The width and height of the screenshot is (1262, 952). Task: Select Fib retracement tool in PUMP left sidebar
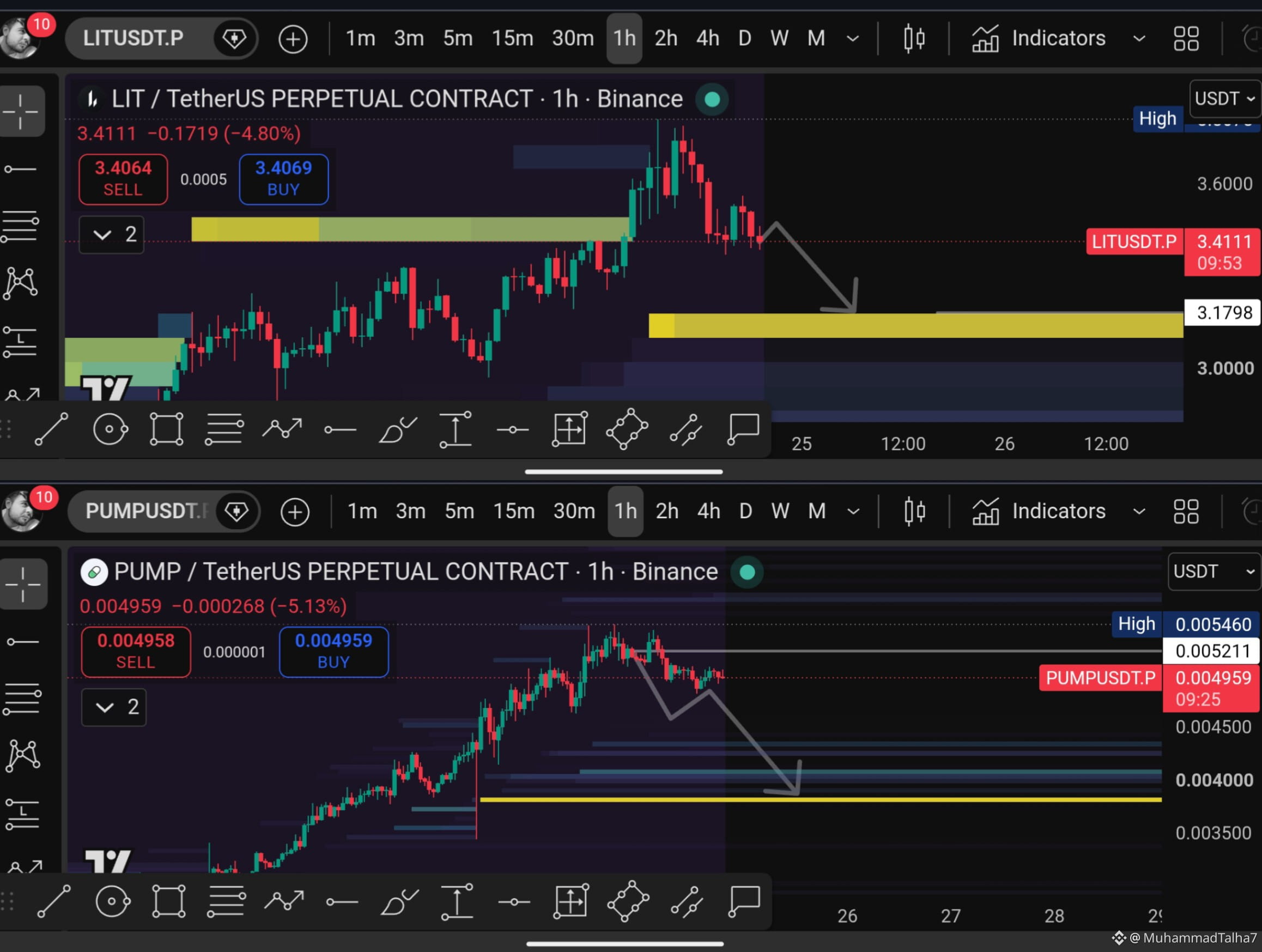pos(22,699)
